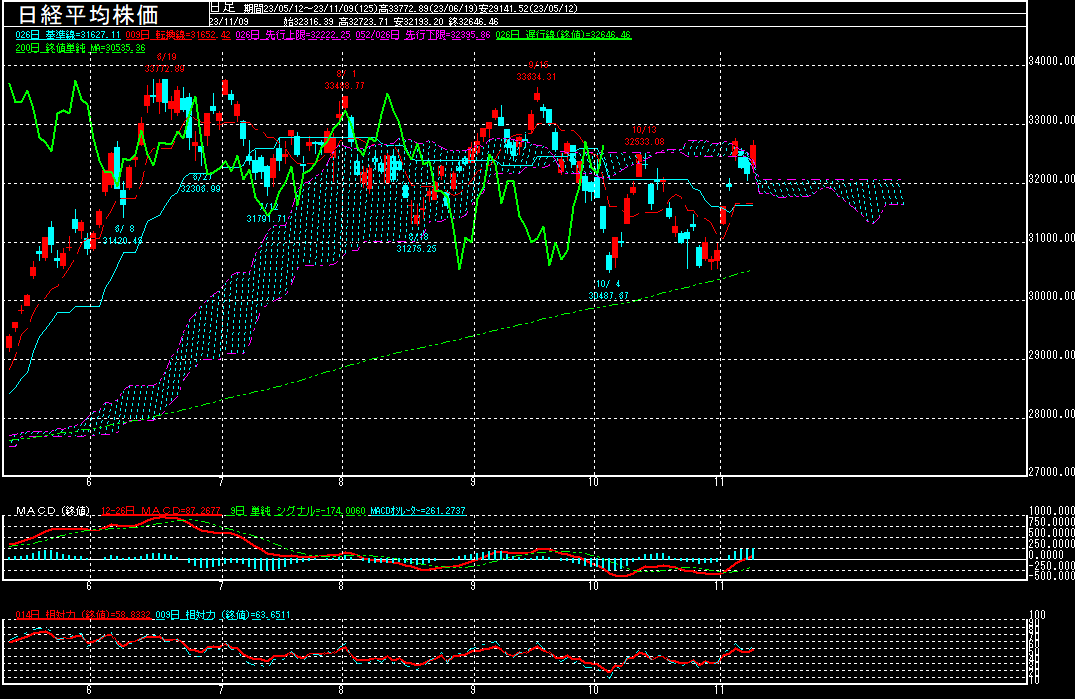Click the 026日 遅行線(終値)=32646.46 legend label
1076x699 pixels.
(563, 35)
